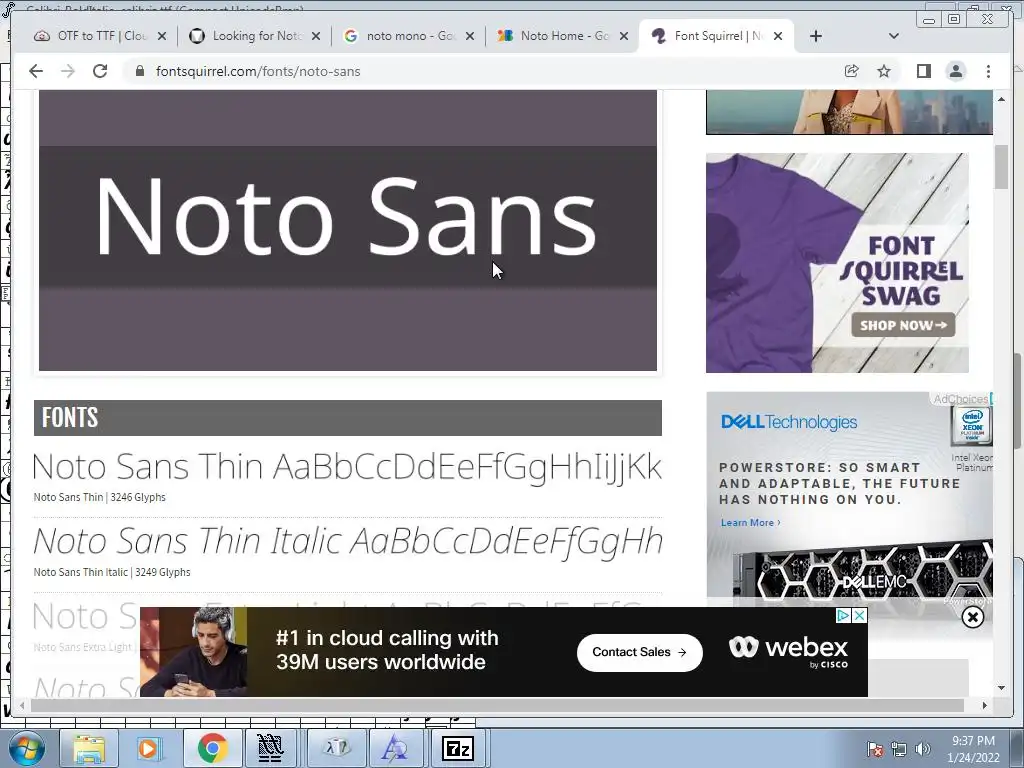Go back to the previous page

coord(36,71)
